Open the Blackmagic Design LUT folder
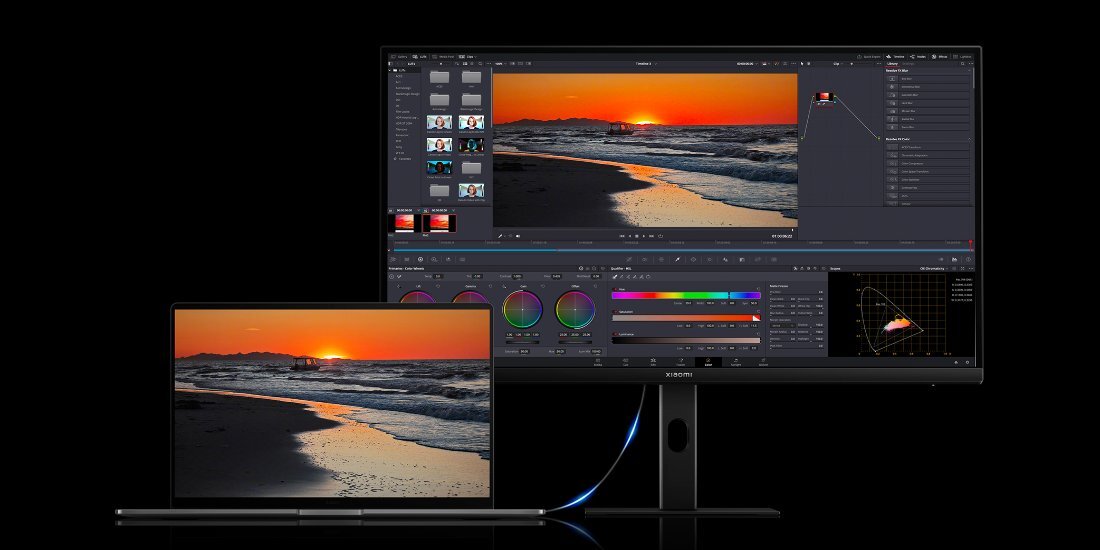1100x550 pixels. (408, 93)
